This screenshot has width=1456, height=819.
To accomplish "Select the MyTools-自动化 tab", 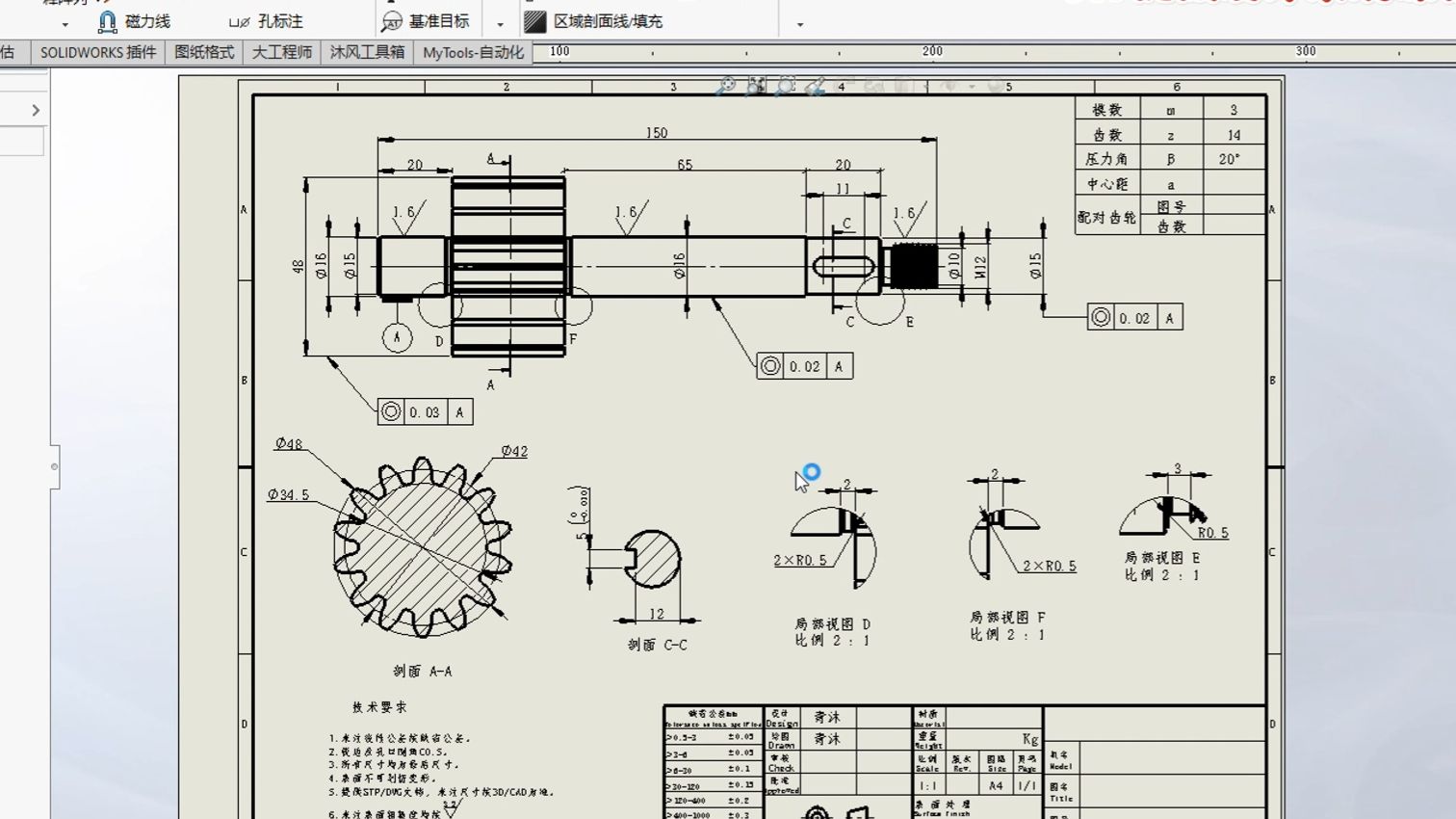I will click(473, 52).
